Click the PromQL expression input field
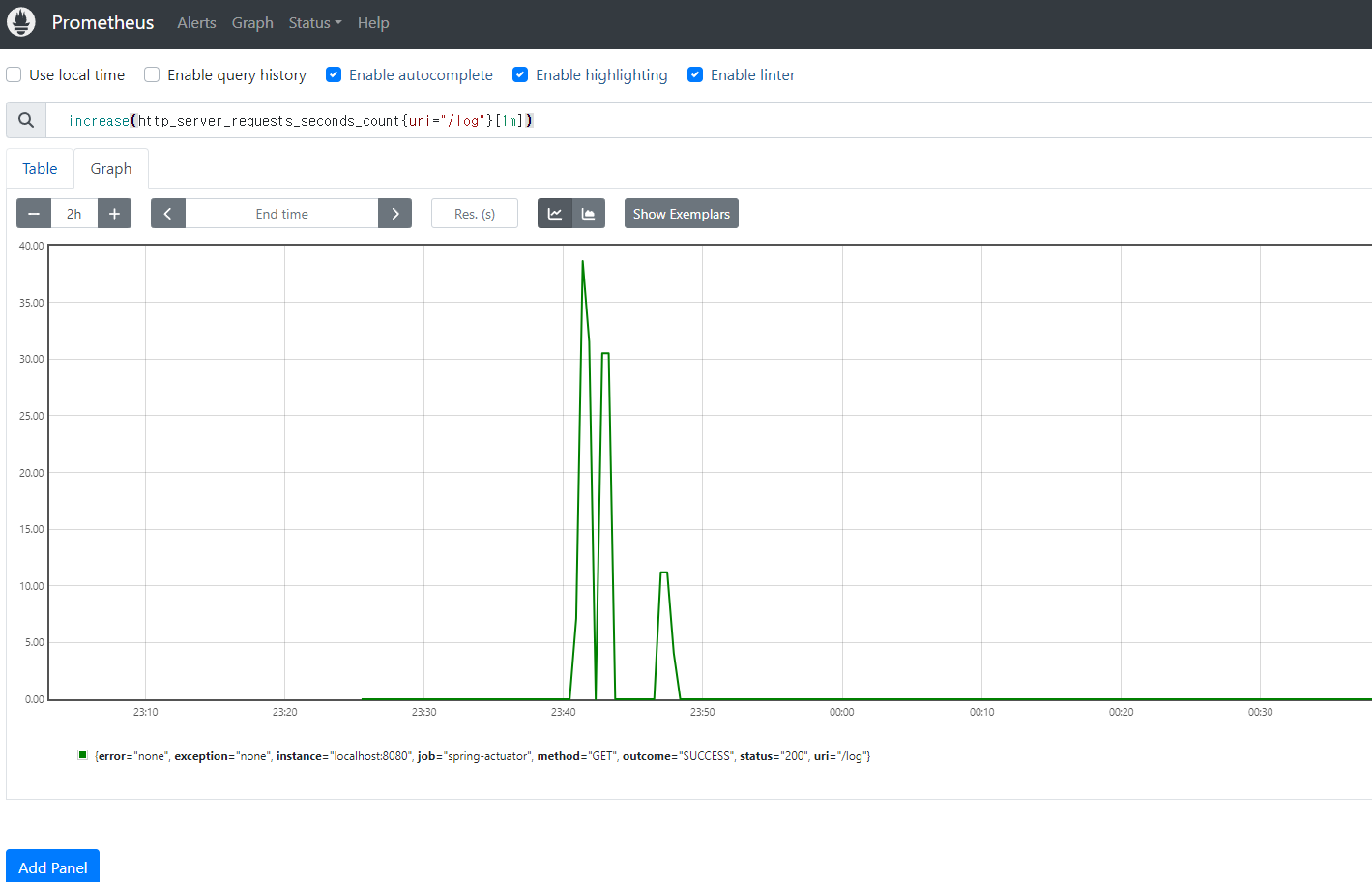Viewport: 1372px width, 882px height. point(709,120)
